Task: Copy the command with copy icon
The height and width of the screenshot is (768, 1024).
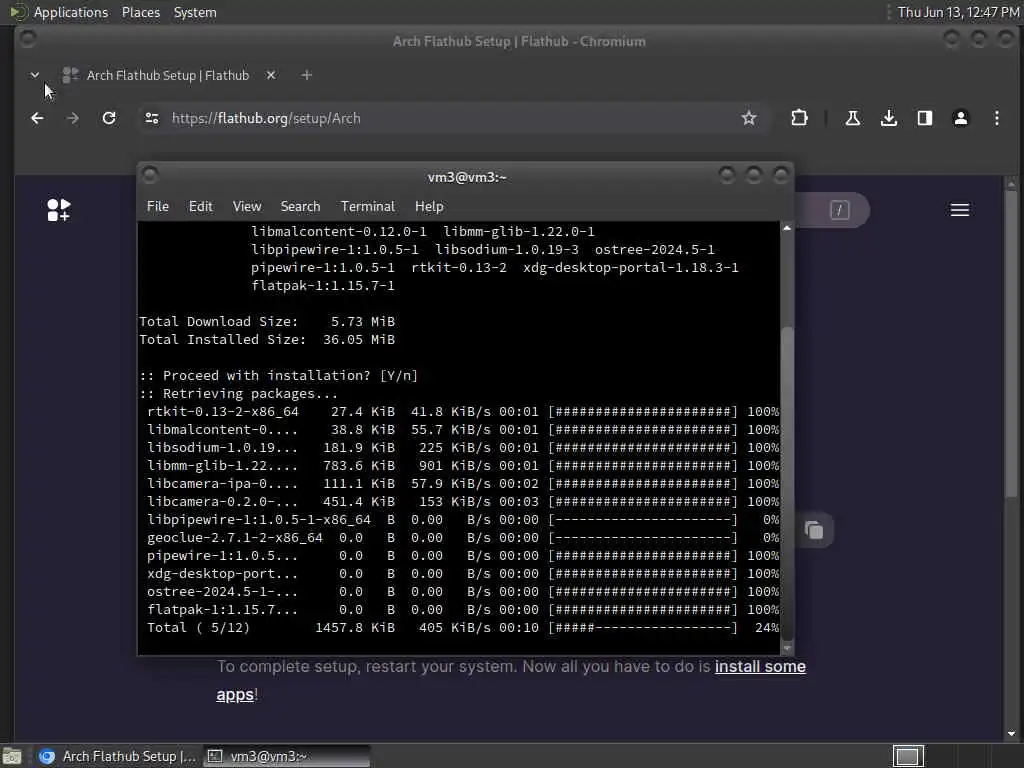Action: (x=814, y=530)
